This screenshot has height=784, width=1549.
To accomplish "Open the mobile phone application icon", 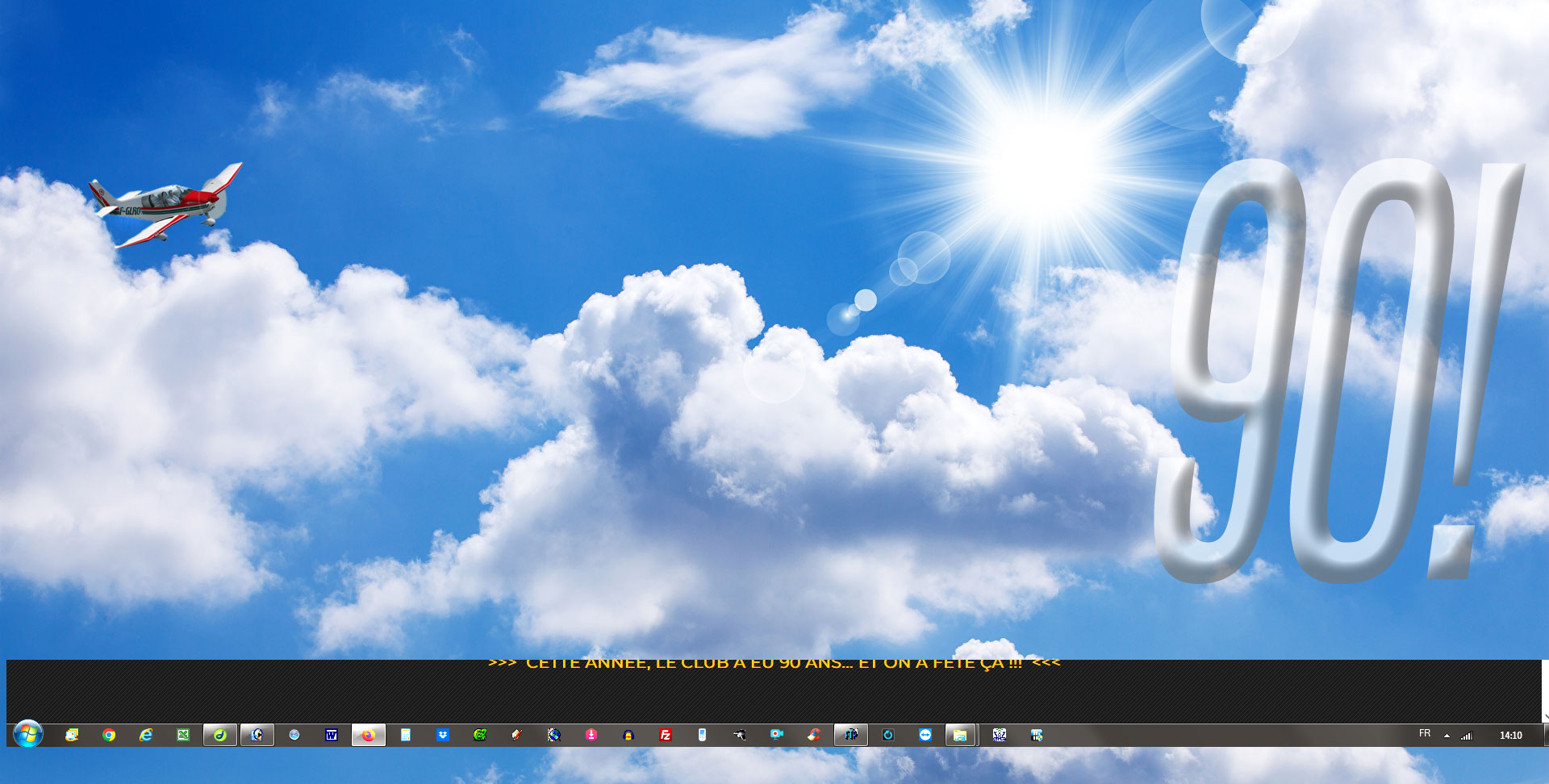I will (703, 735).
